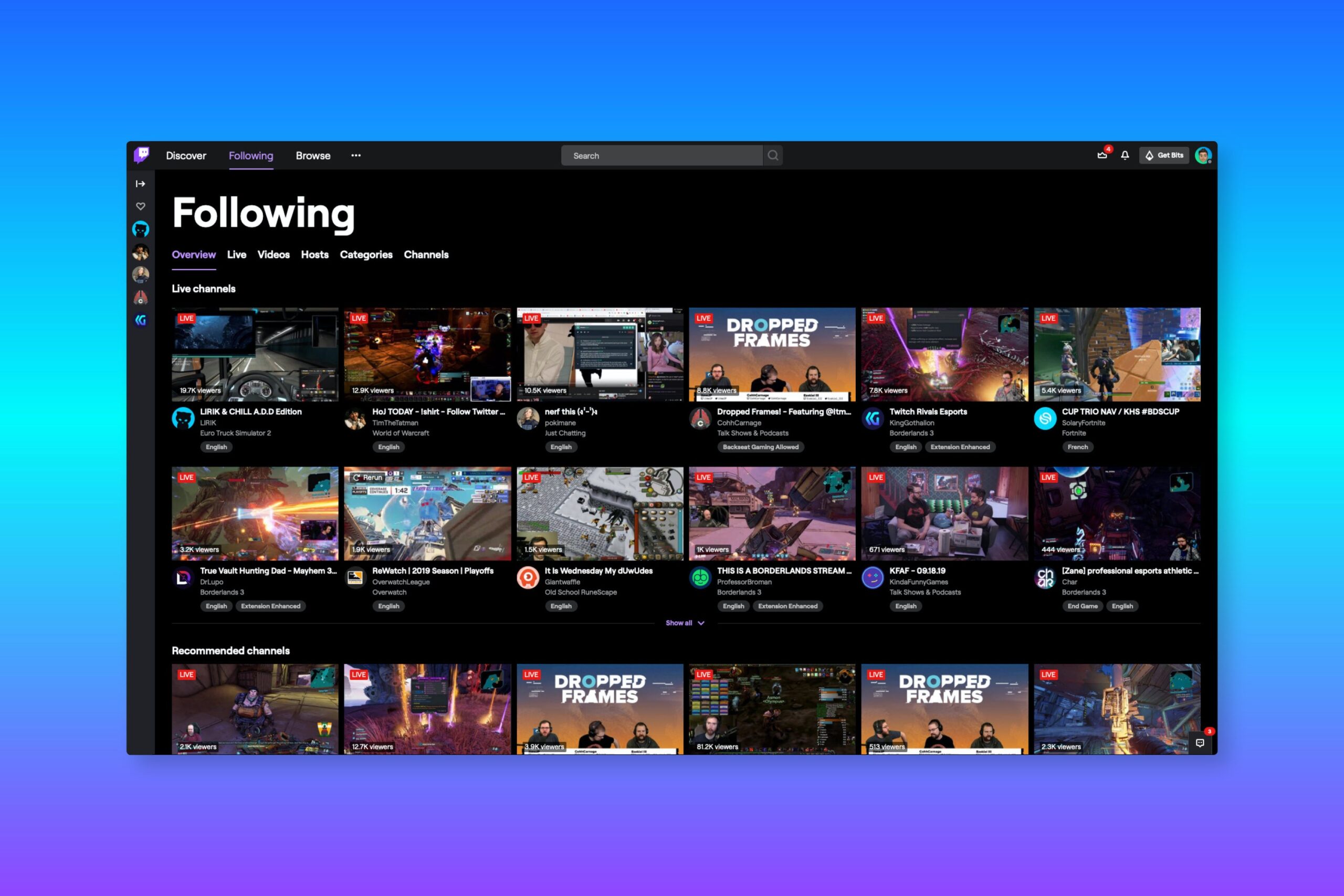This screenshot has height=896, width=1344.
Task: Open Giantwaffle's RuneScape stream thumbnail
Action: coord(600,514)
